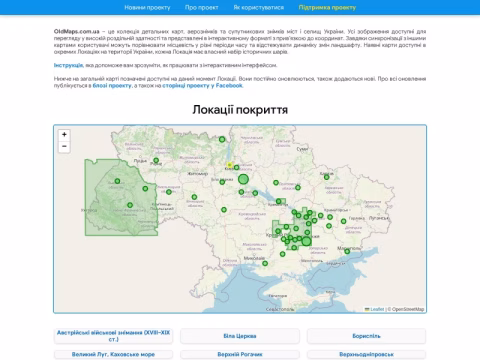Follow the сторінці проекту у Facebook link
Viewport: 480px width, 360px height.
(202, 85)
